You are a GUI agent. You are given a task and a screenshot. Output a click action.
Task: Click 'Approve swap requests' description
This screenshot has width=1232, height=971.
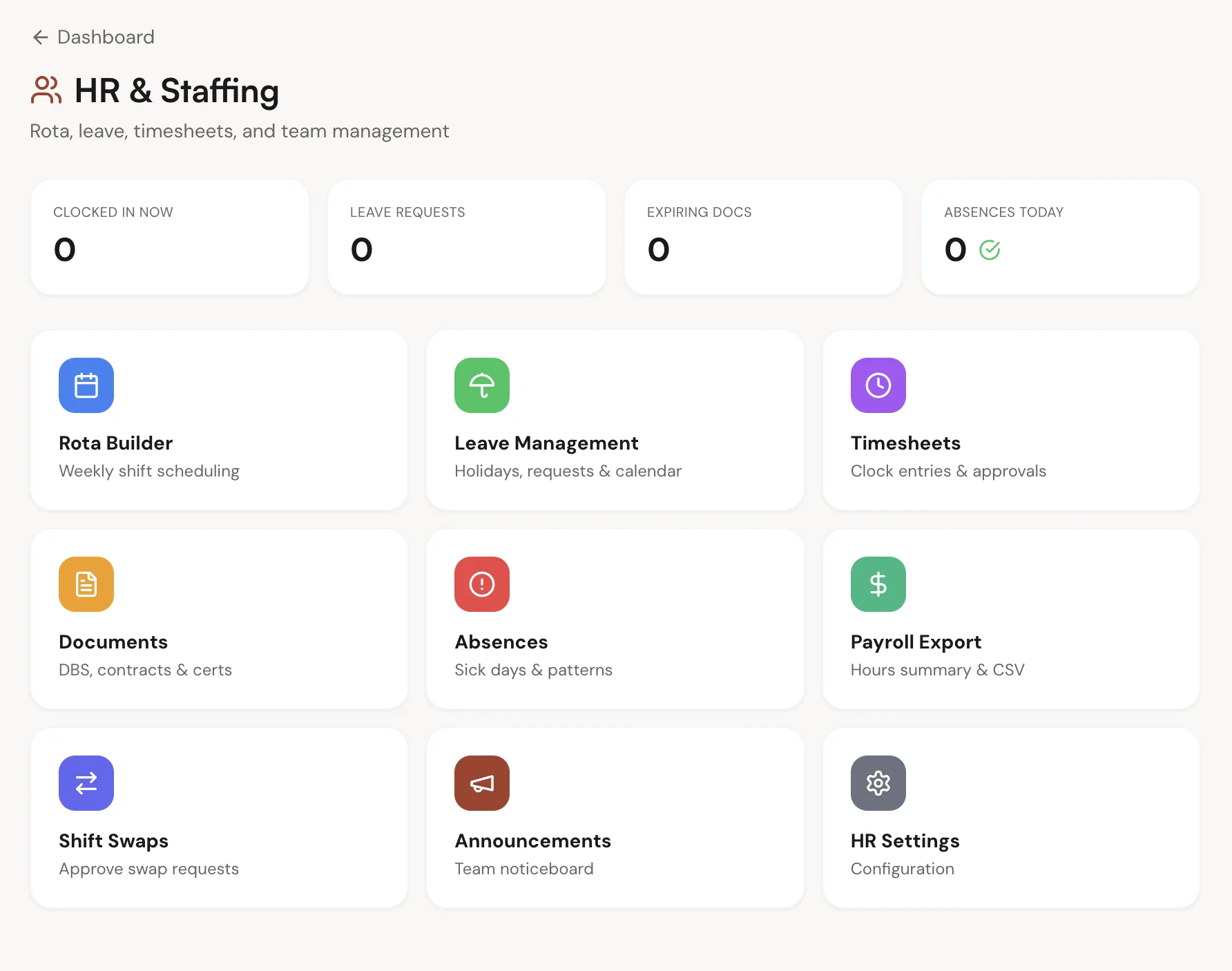[148, 869]
